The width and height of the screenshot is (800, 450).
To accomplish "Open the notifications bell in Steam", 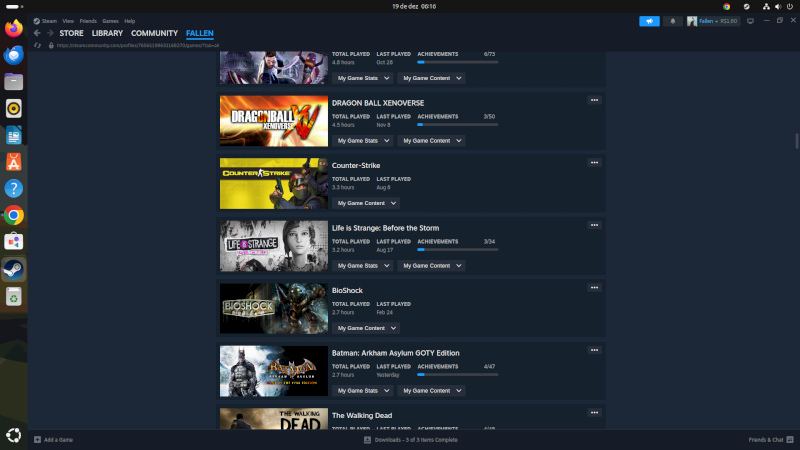I will coord(673,20).
